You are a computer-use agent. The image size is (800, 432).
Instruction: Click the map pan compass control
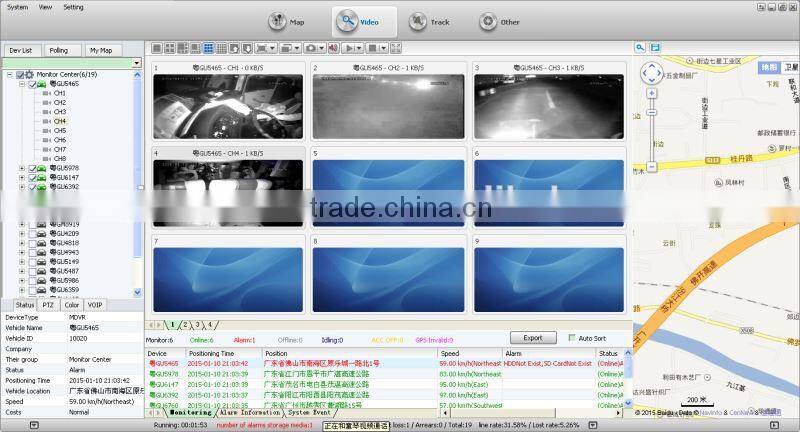(x=652, y=73)
